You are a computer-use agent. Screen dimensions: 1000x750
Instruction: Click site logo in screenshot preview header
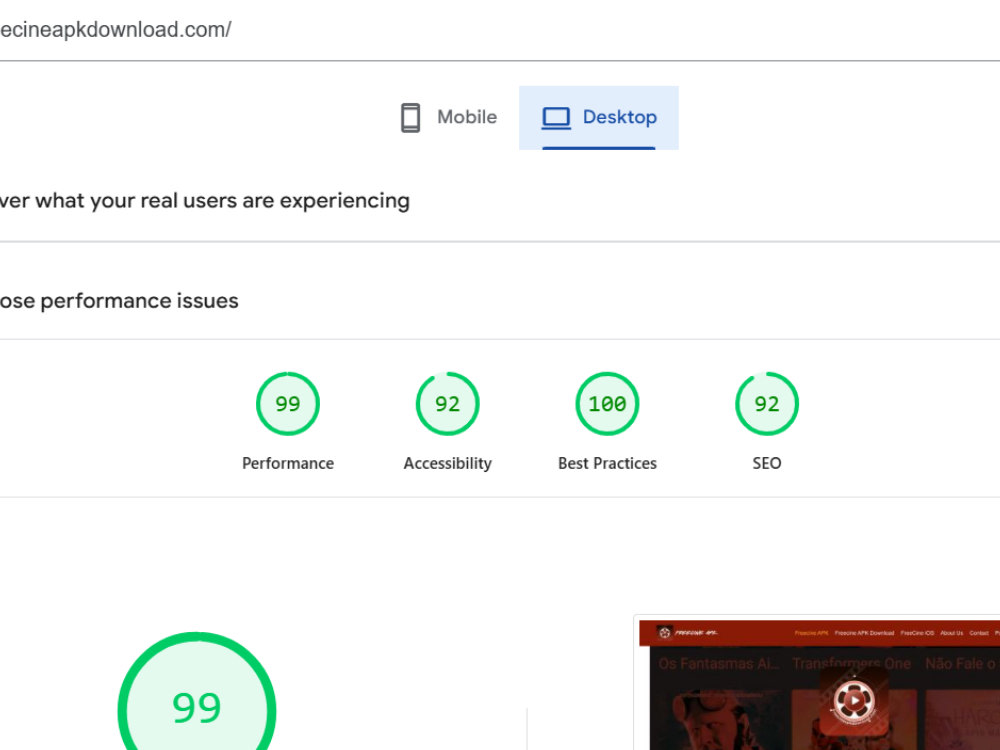pos(686,633)
